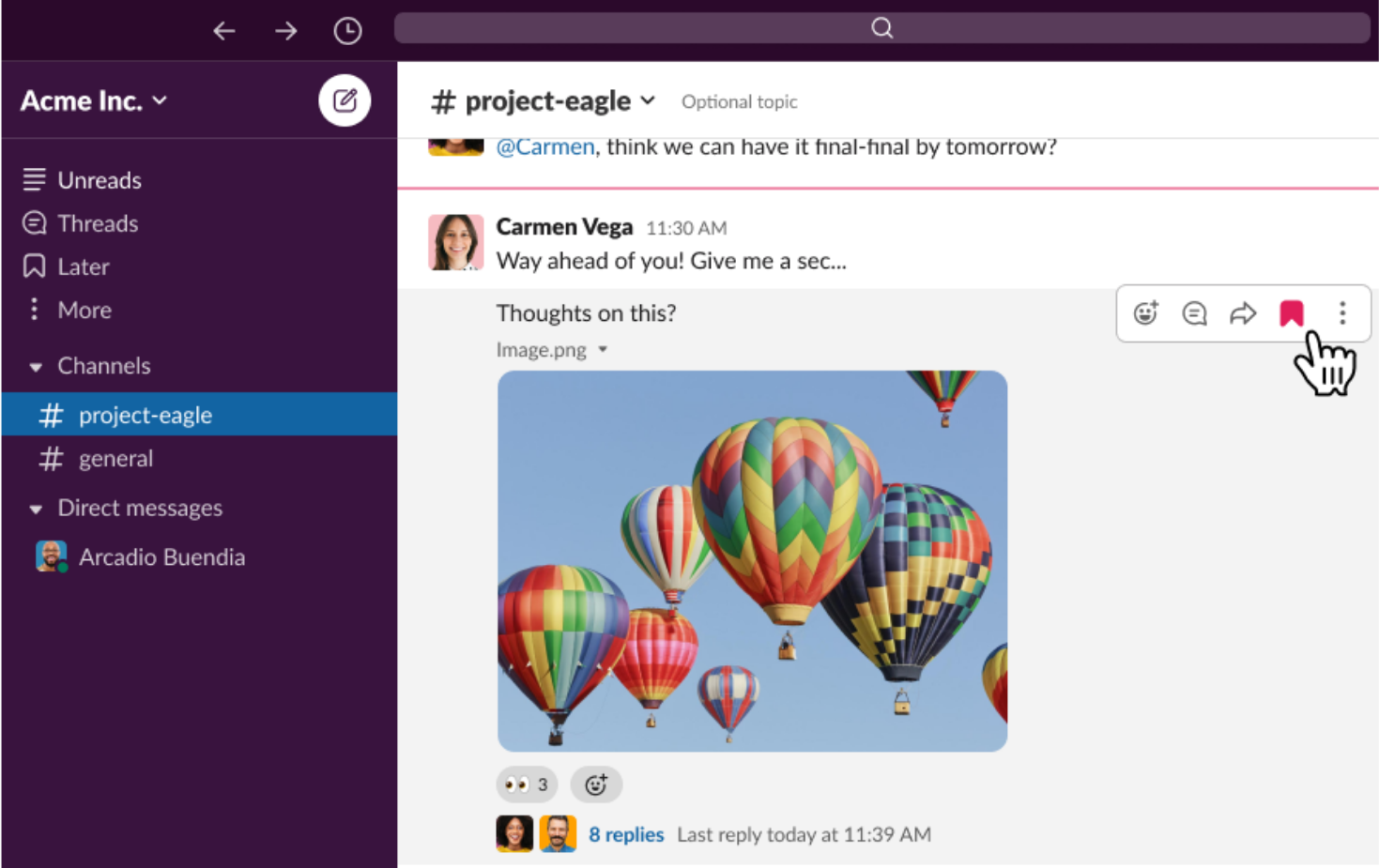The height and width of the screenshot is (868, 1379).
Task: Toggle the red save-for-later bookmark
Action: [1292, 313]
